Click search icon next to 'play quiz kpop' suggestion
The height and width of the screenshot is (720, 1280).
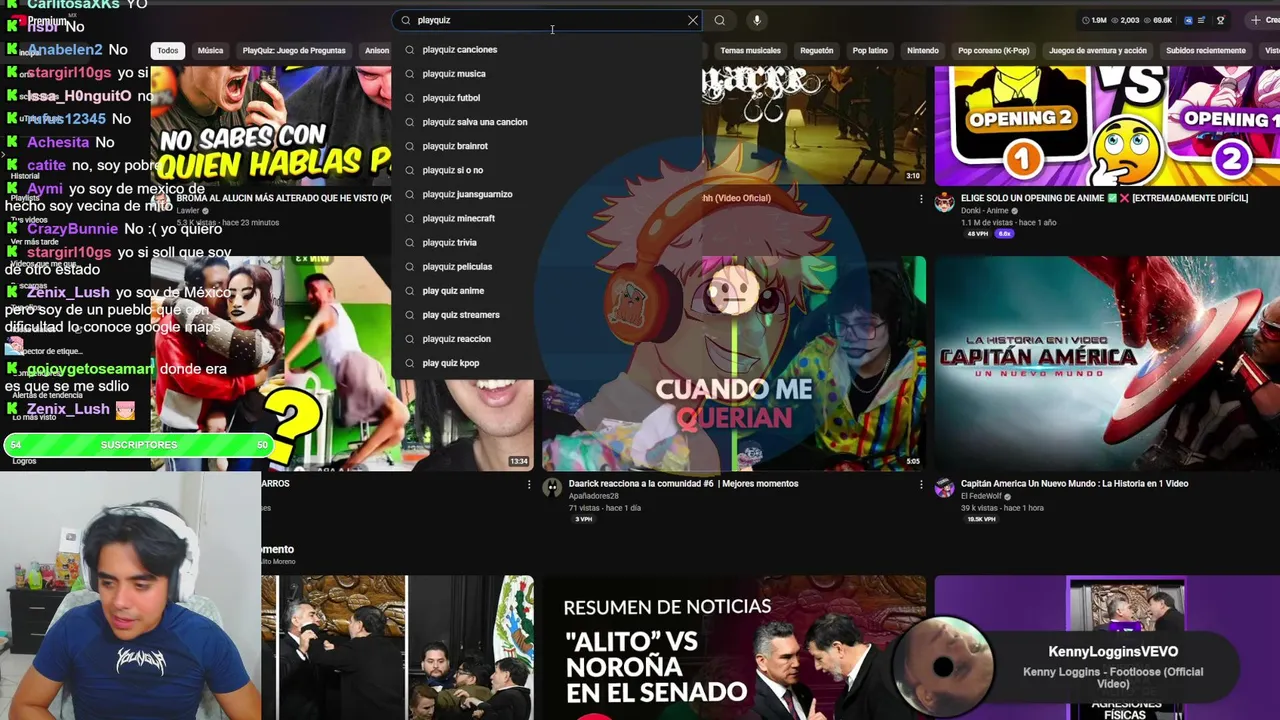click(409, 363)
